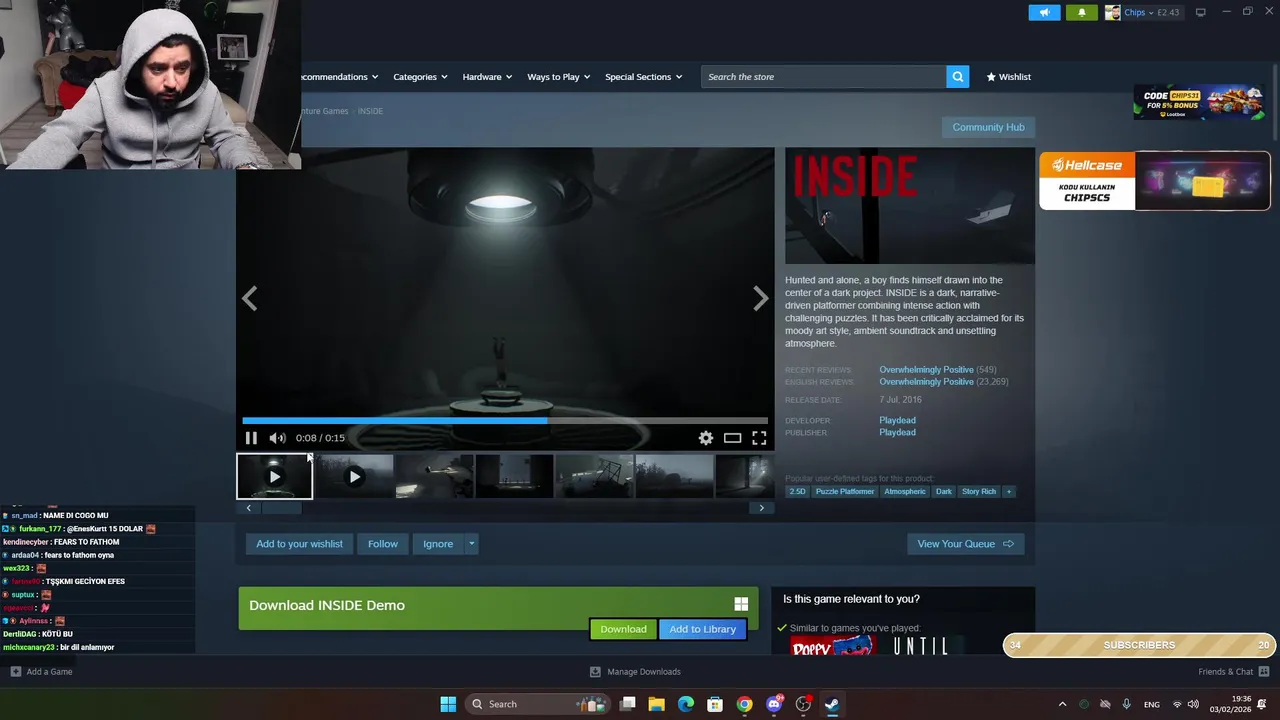Viewport: 1280px width, 720px height.
Task: Click the Puzzle Platformer tag
Action: pos(844,492)
